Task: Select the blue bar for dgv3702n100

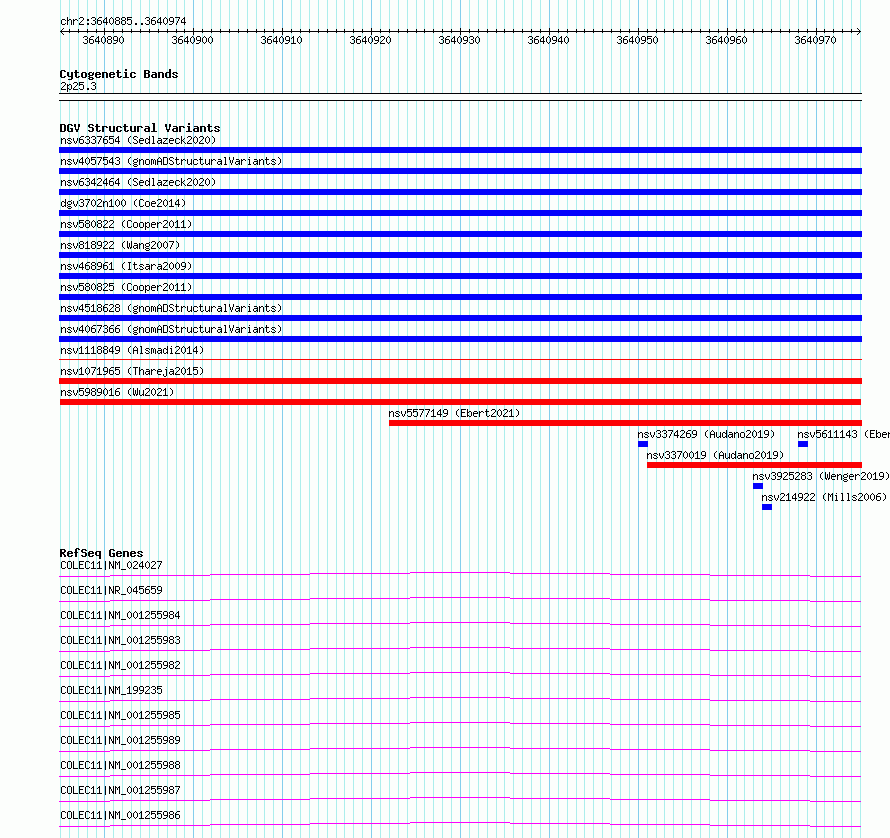Action: pyautogui.click(x=460, y=213)
